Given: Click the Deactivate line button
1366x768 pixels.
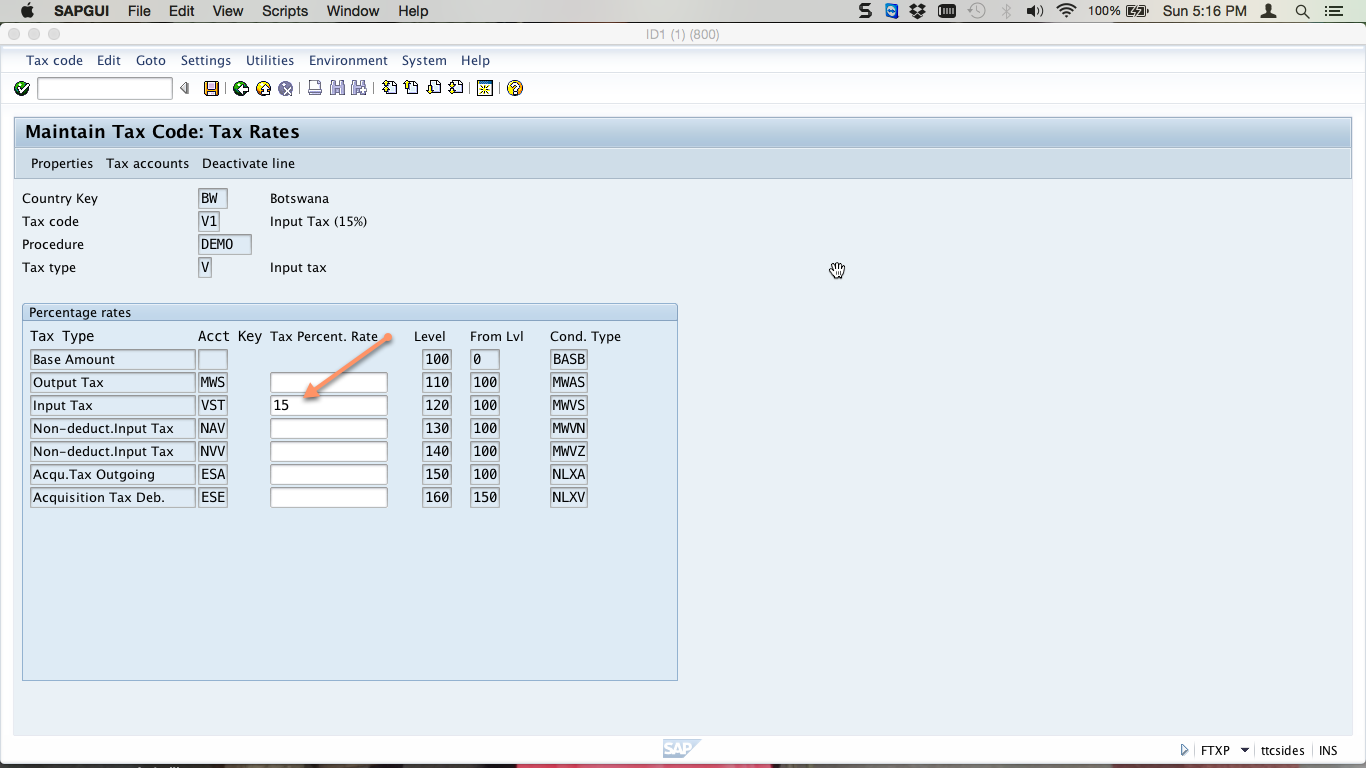Looking at the screenshot, I should coord(248,163).
